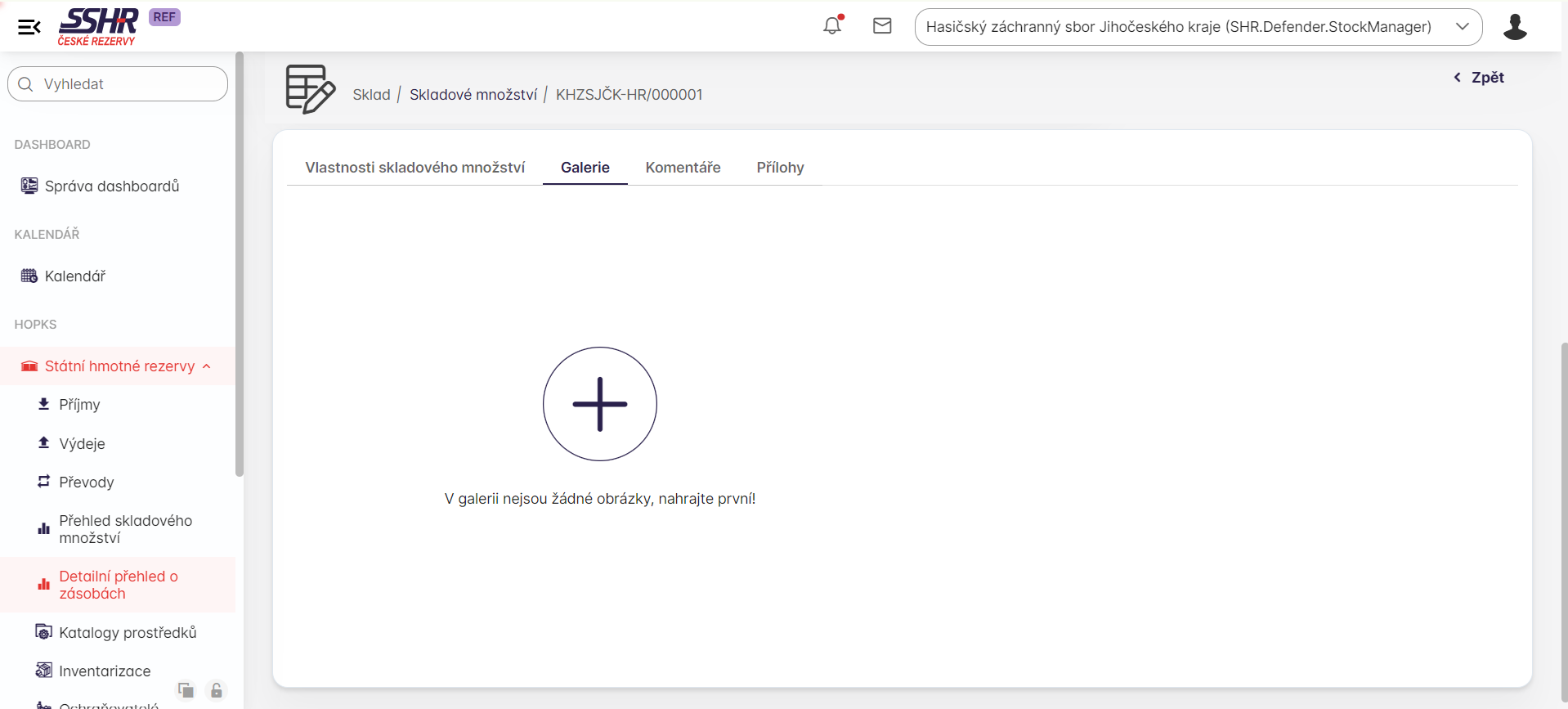
Task: Open user profile avatar menu
Action: [x=1515, y=27]
